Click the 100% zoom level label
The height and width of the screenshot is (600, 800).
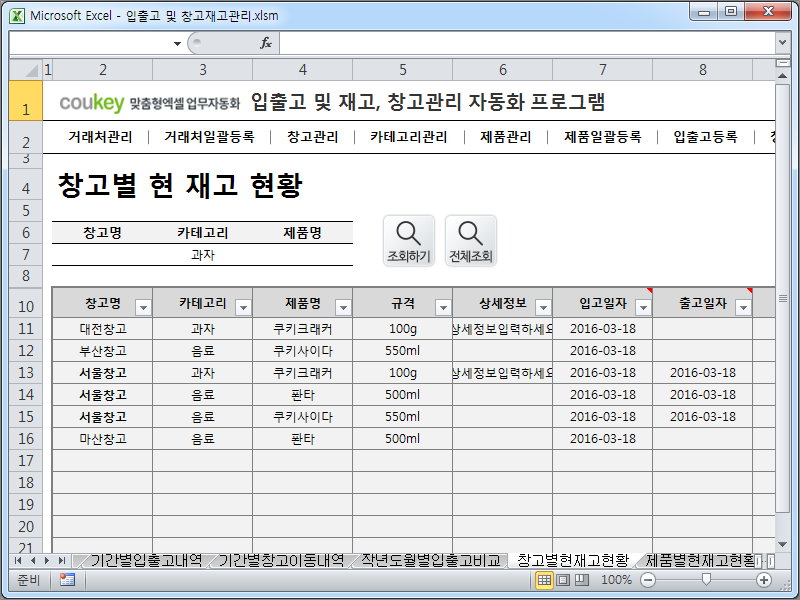click(616, 580)
